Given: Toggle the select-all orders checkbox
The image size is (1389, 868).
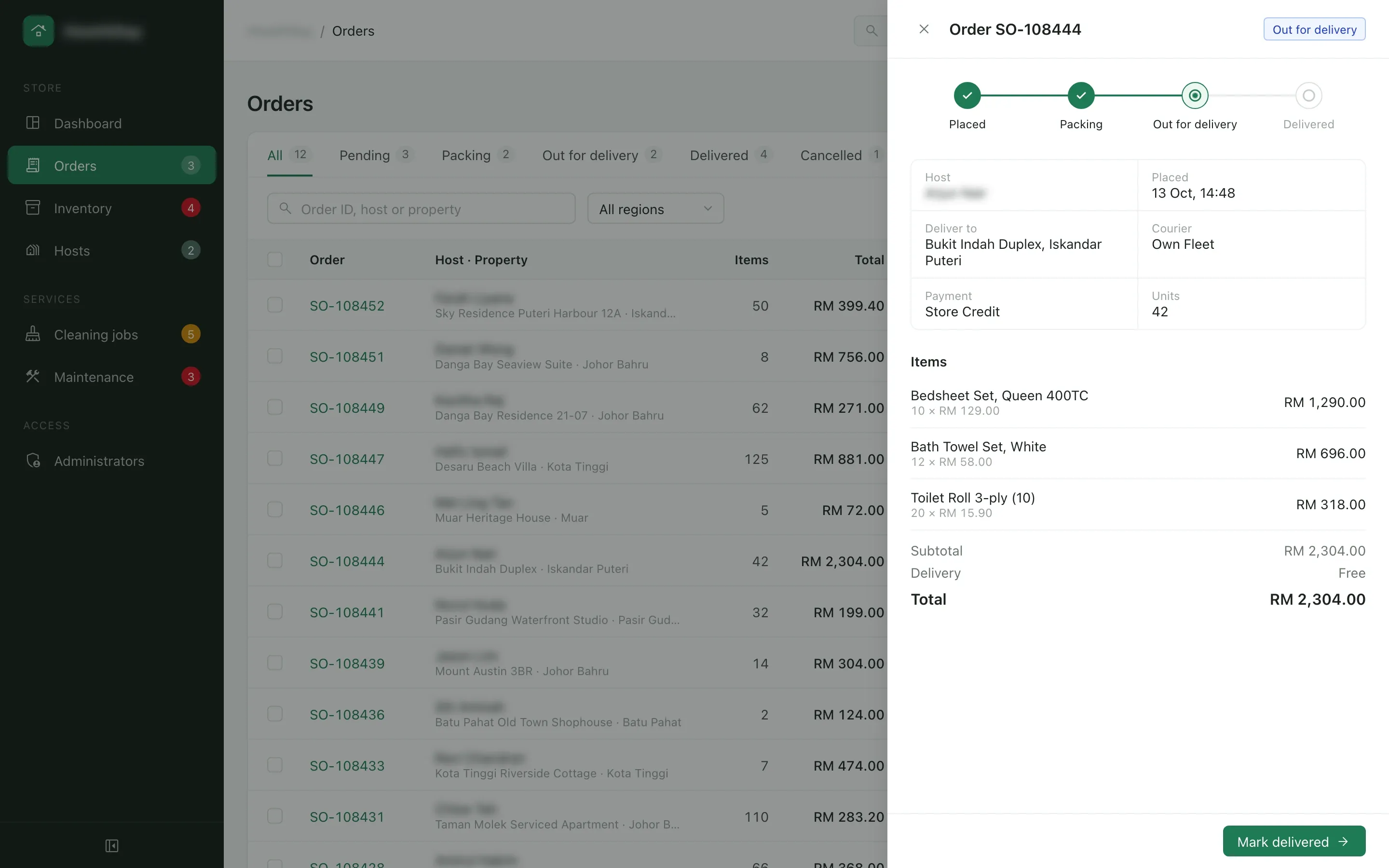Looking at the screenshot, I should point(275,259).
